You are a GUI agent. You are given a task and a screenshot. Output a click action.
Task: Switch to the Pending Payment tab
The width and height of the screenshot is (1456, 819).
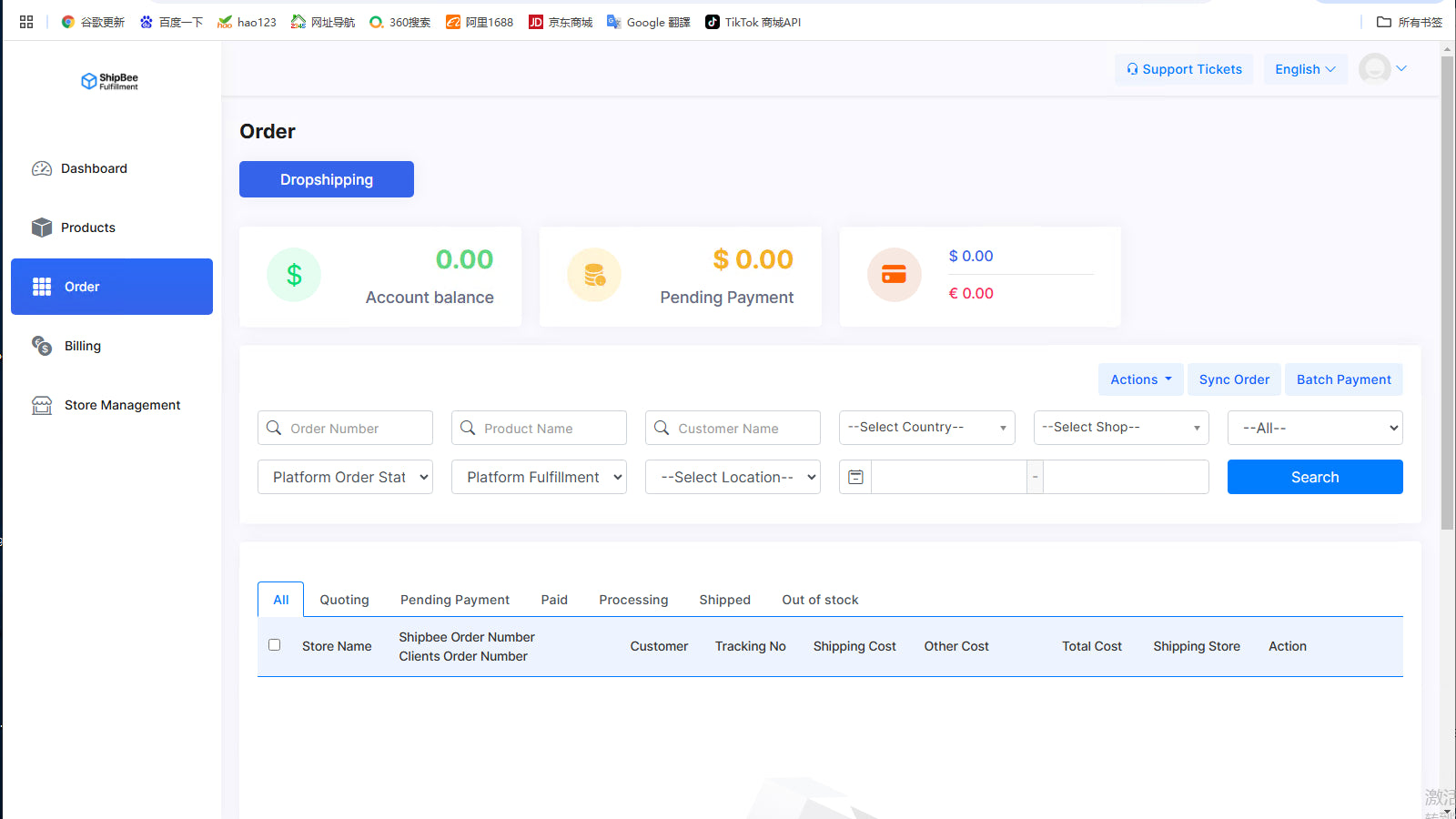(455, 600)
